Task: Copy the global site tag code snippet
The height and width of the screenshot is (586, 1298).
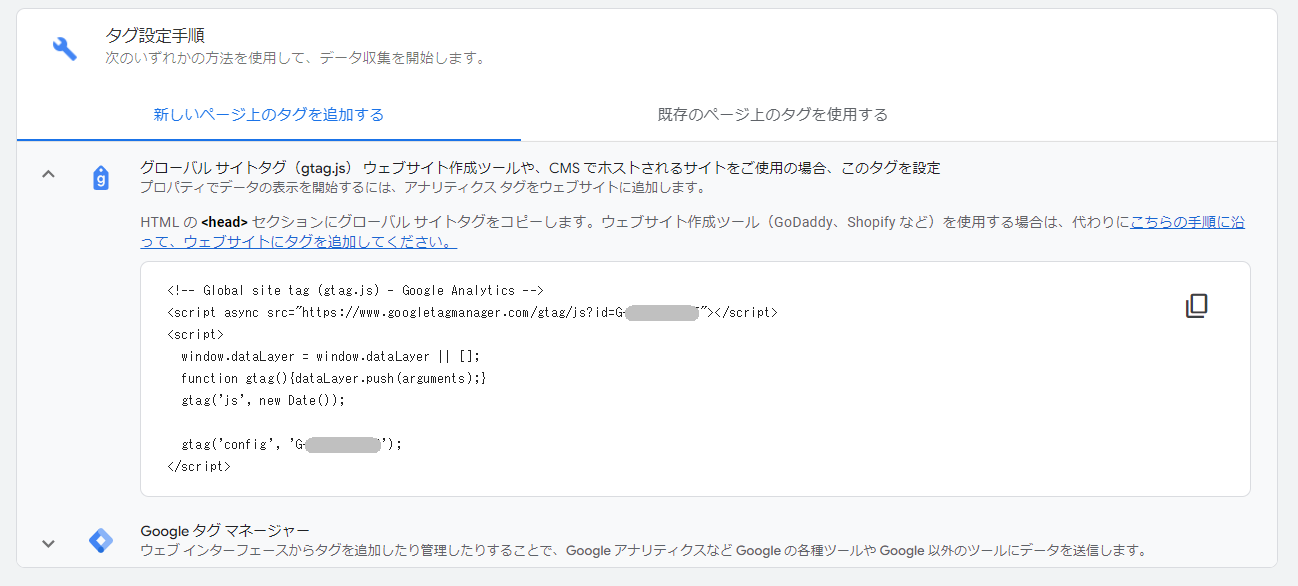Action: (x=1196, y=306)
